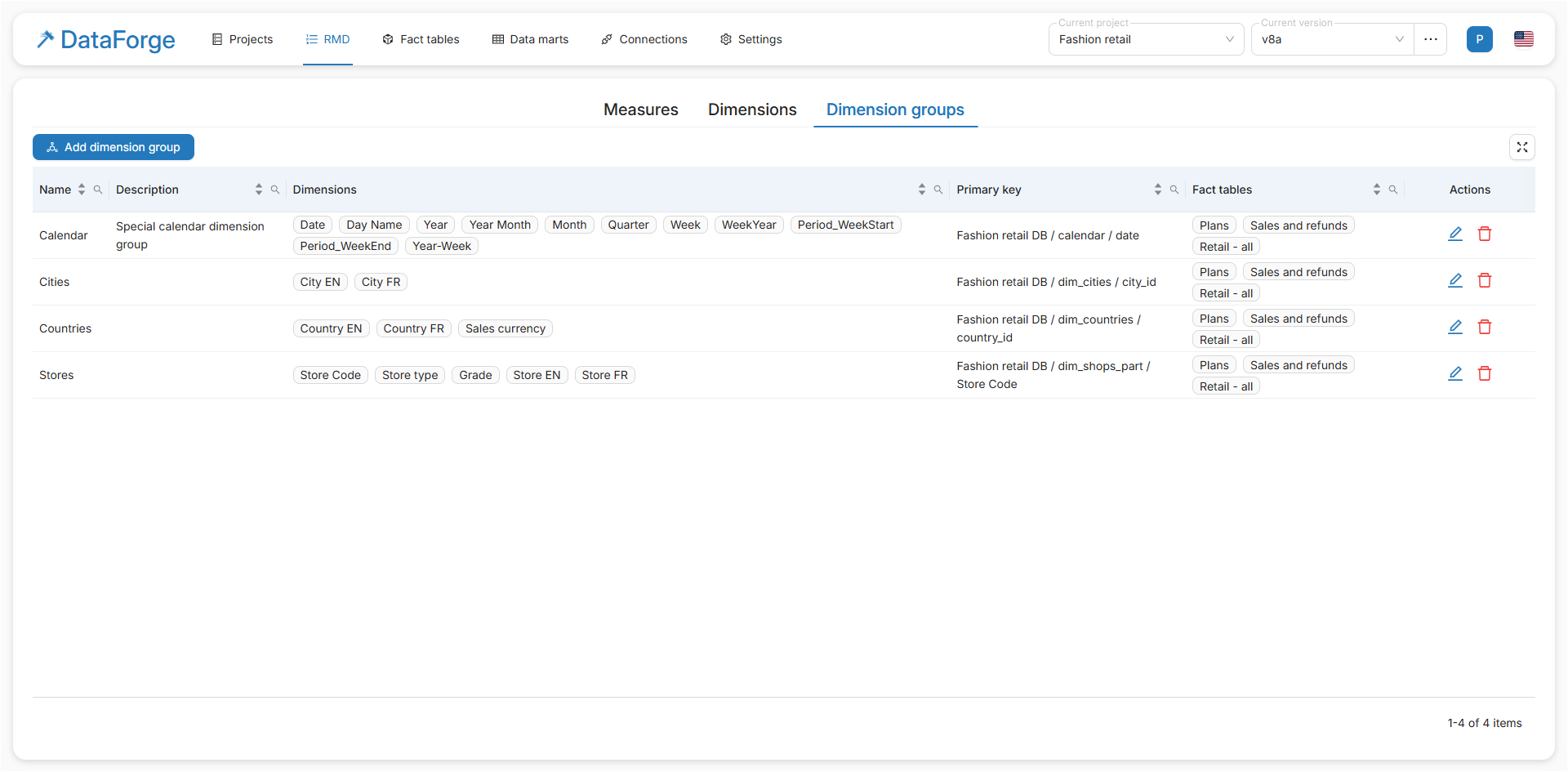Edit the Calendar dimension group
Viewport: 1568px width, 772px height.
coord(1454,234)
